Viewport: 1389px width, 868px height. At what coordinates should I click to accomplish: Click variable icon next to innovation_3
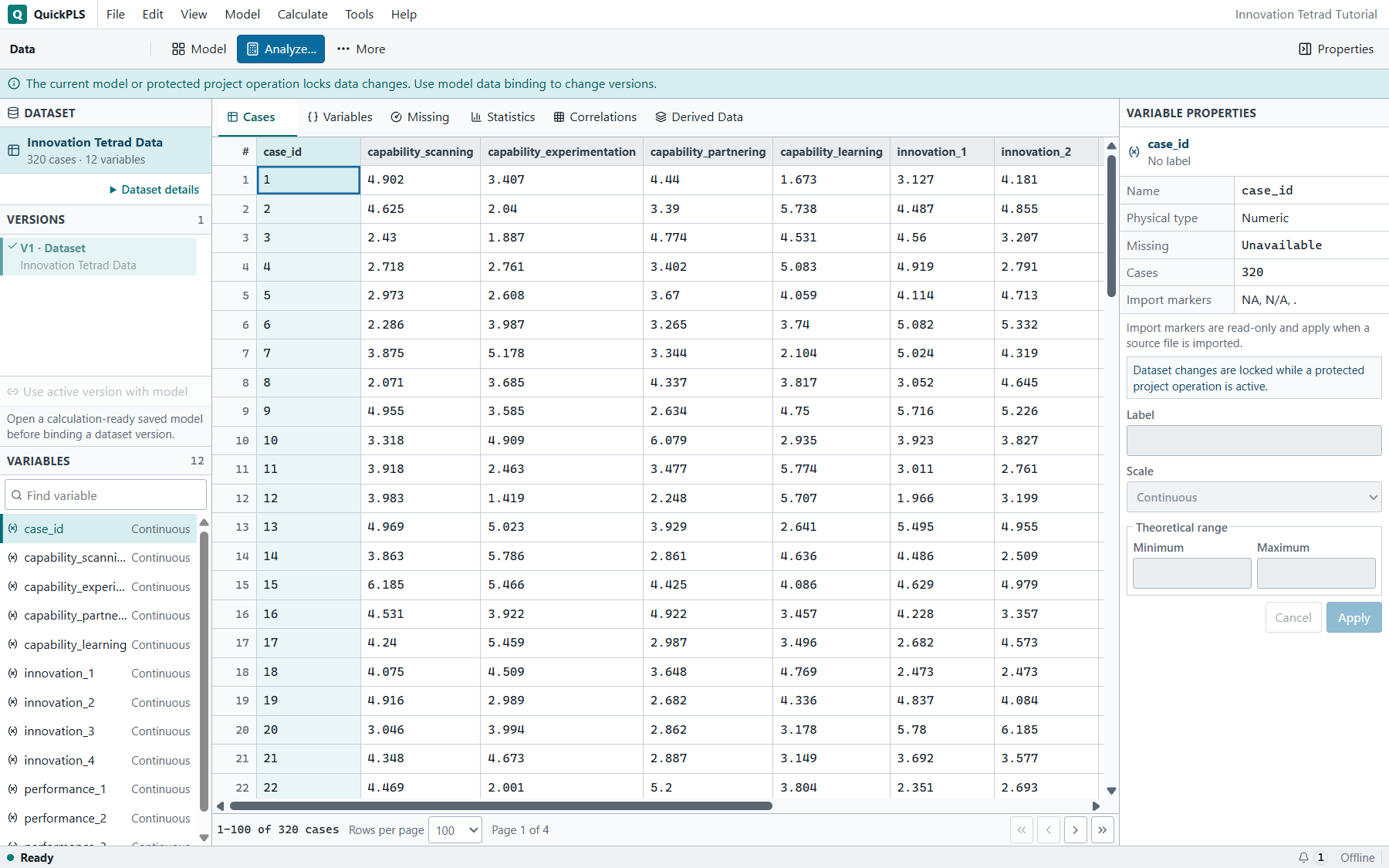pos(13,731)
